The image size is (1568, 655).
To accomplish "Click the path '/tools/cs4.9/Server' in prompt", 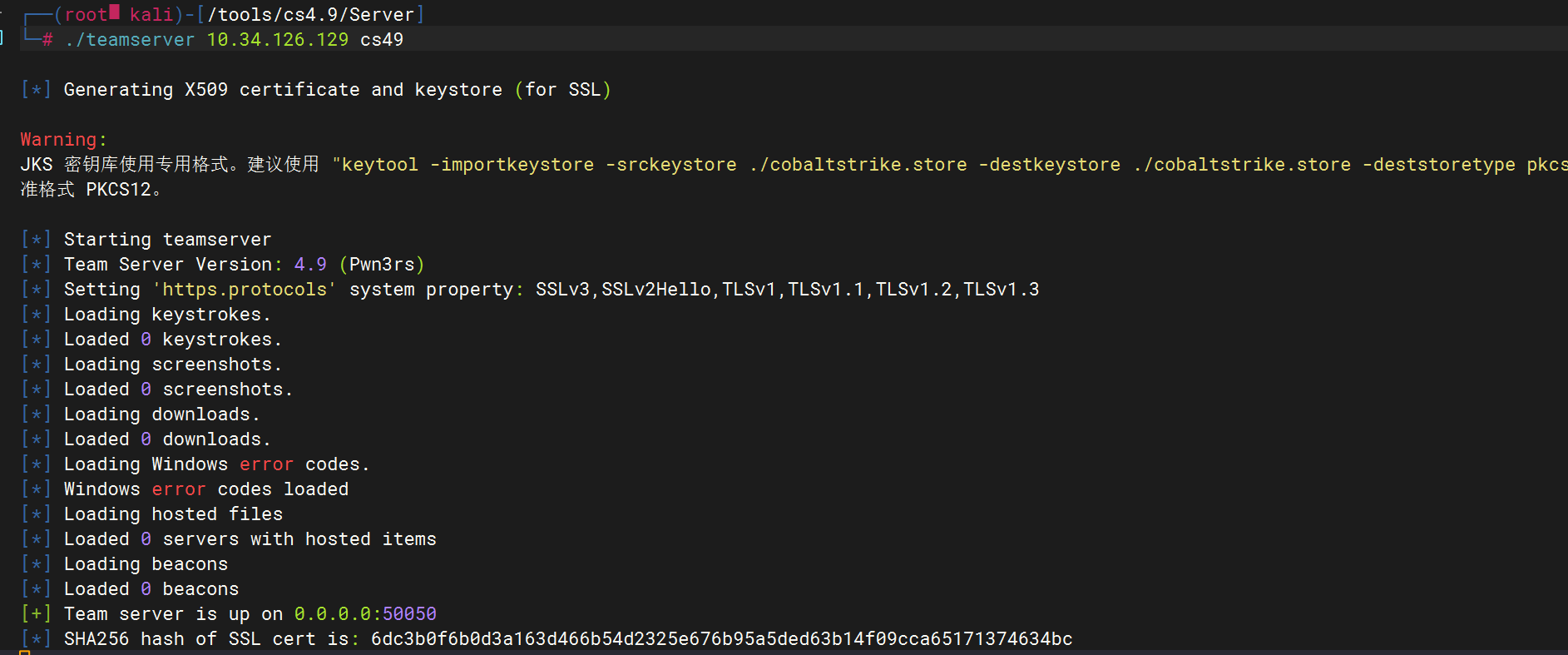I will (311, 14).
